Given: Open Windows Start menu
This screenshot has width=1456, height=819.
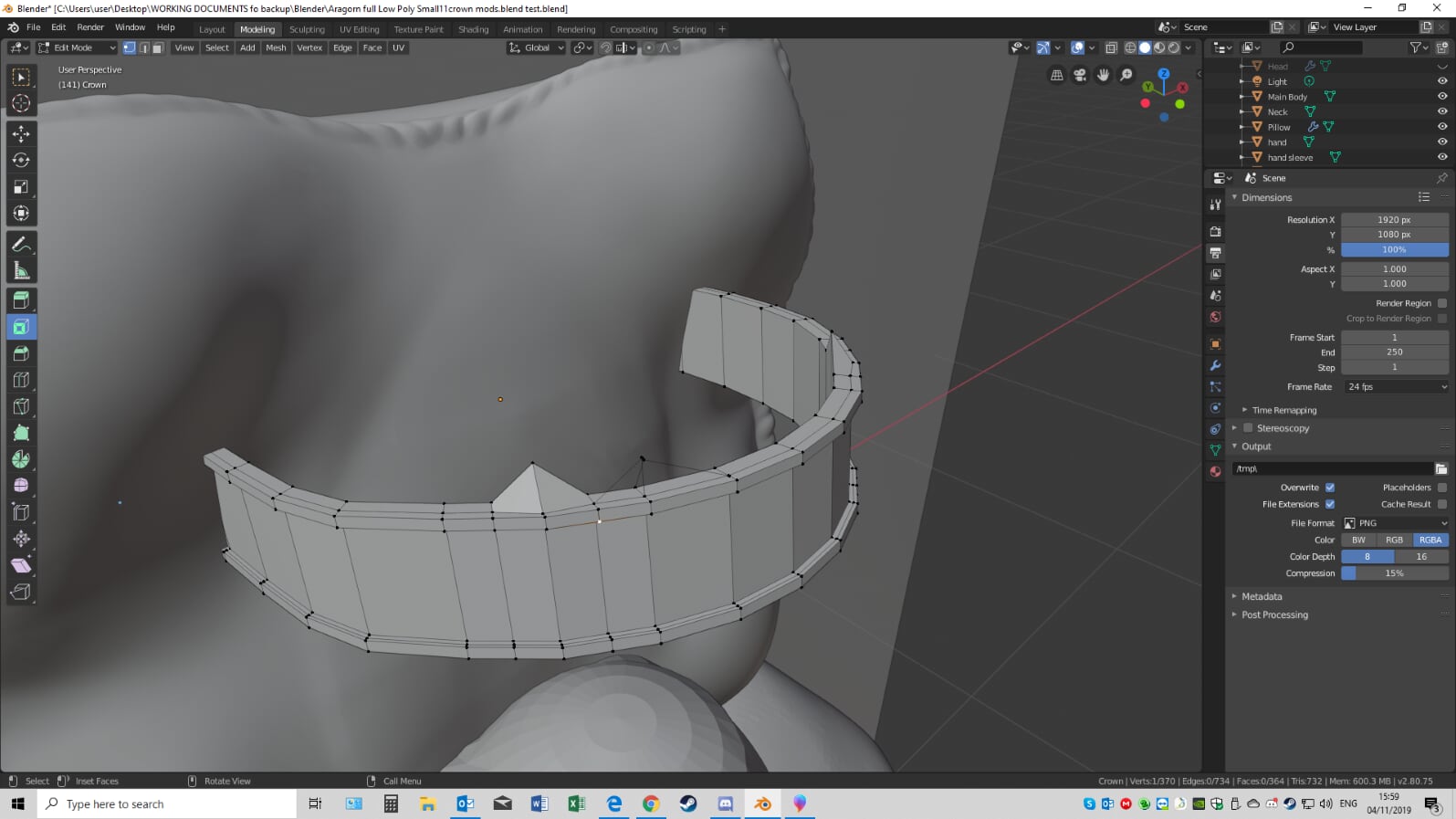Looking at the screenshot, I should 17,803.
